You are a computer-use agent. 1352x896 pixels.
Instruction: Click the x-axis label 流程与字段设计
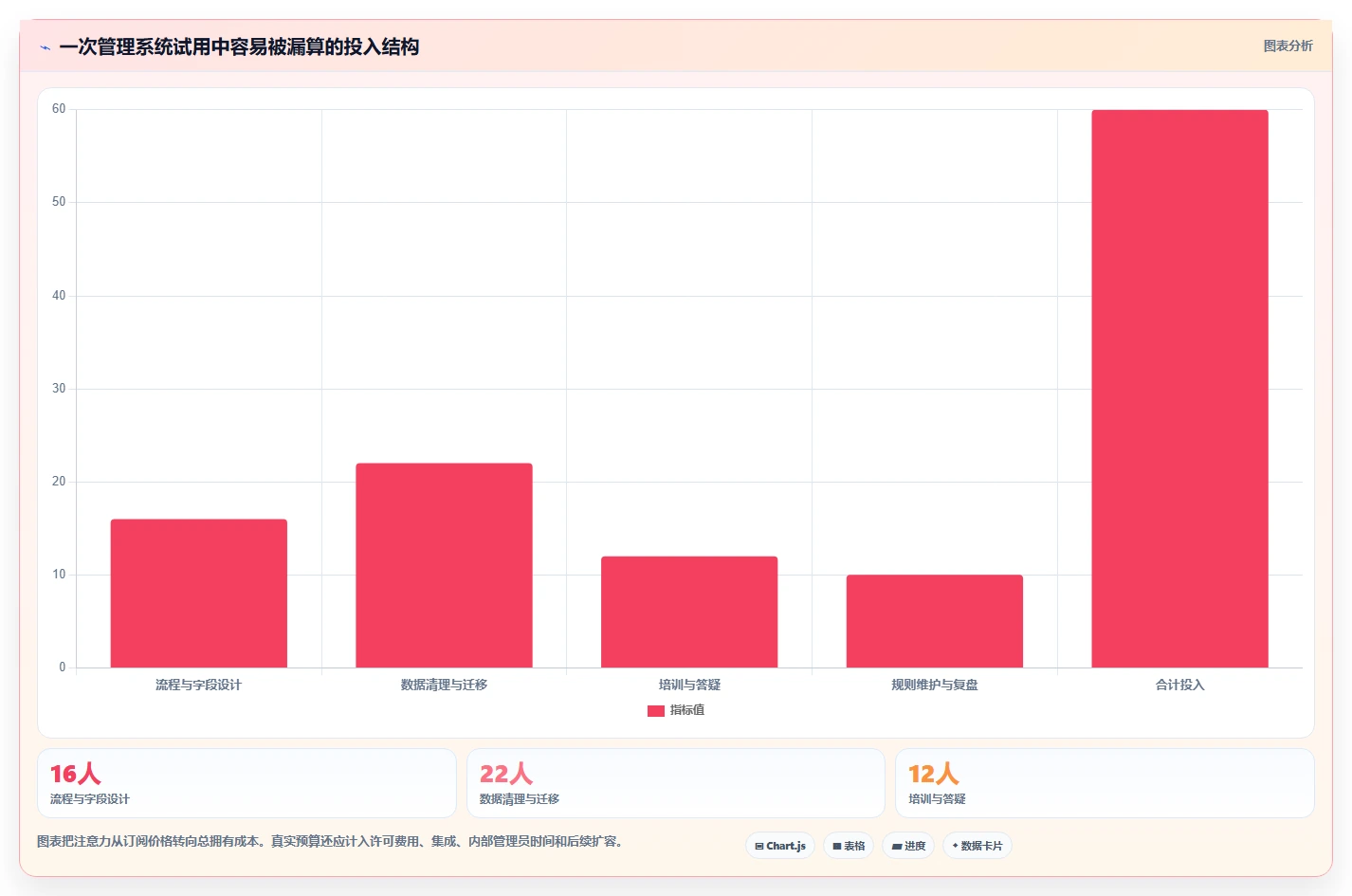(198, 685)
